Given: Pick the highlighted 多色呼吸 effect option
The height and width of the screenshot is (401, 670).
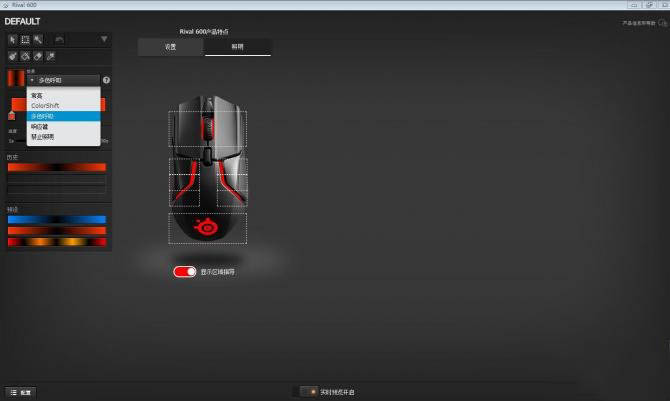Looking at the screenshot, I should pos(63,116).
